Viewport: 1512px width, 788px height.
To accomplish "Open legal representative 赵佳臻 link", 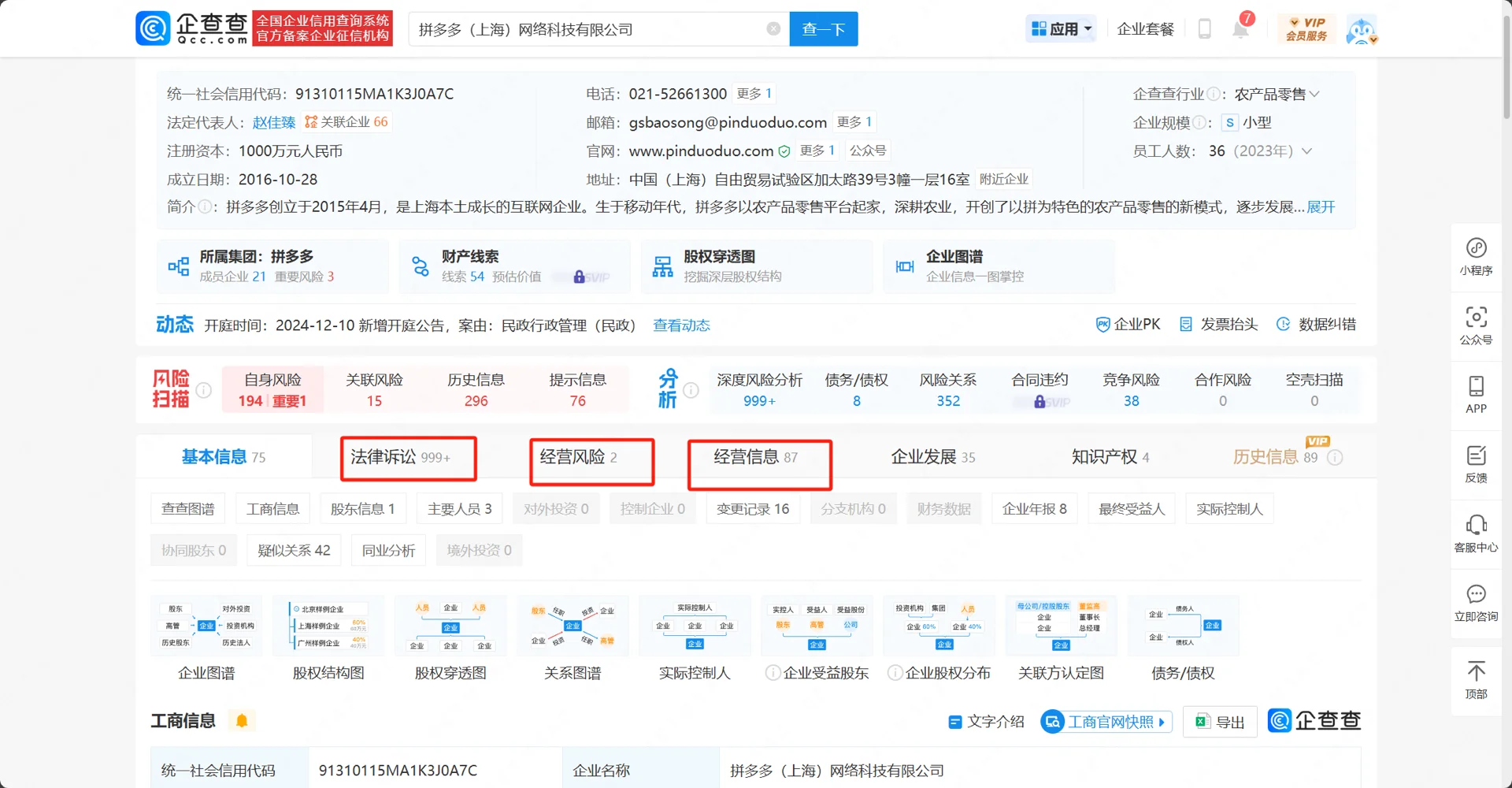I will (274, 123).
